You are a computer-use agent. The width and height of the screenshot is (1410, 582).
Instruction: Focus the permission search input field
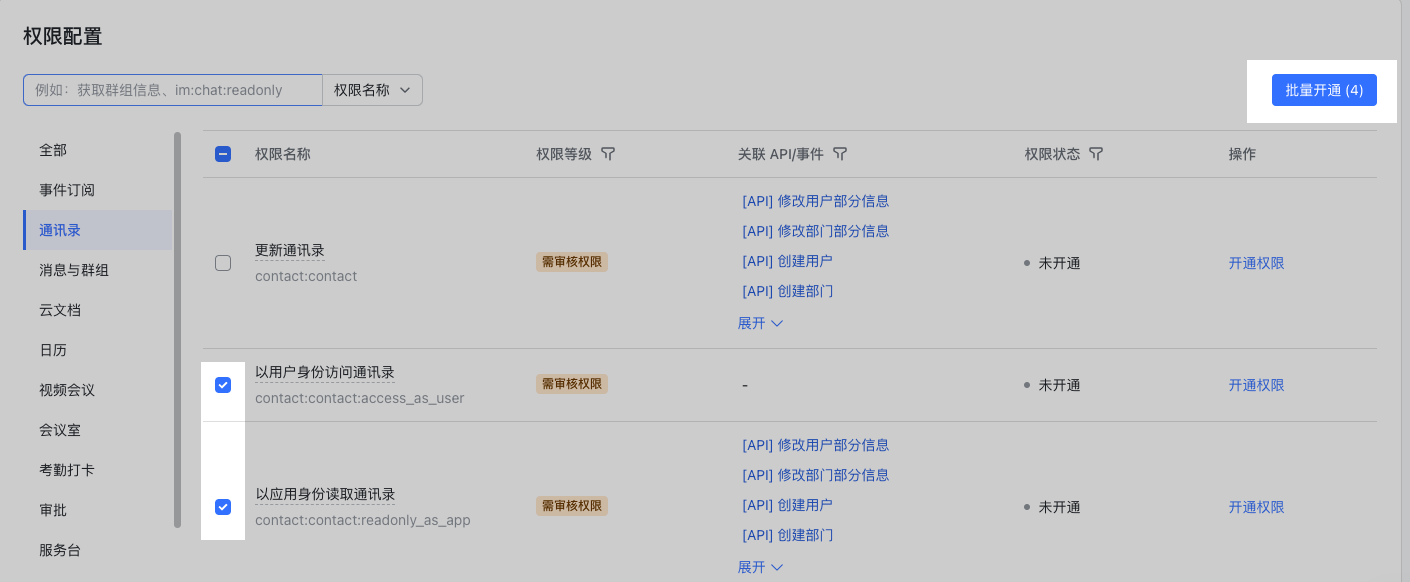[x=173, y=90]
